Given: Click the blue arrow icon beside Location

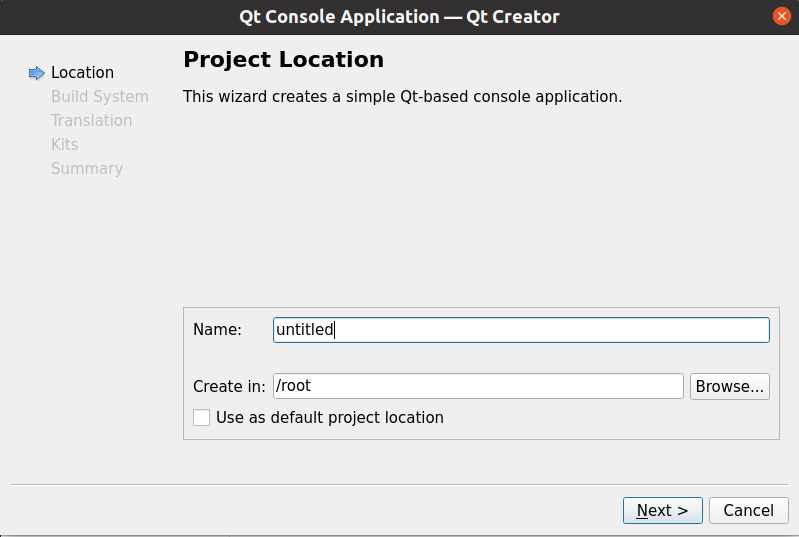Looking at the screenshot, I should pos(36,73).
